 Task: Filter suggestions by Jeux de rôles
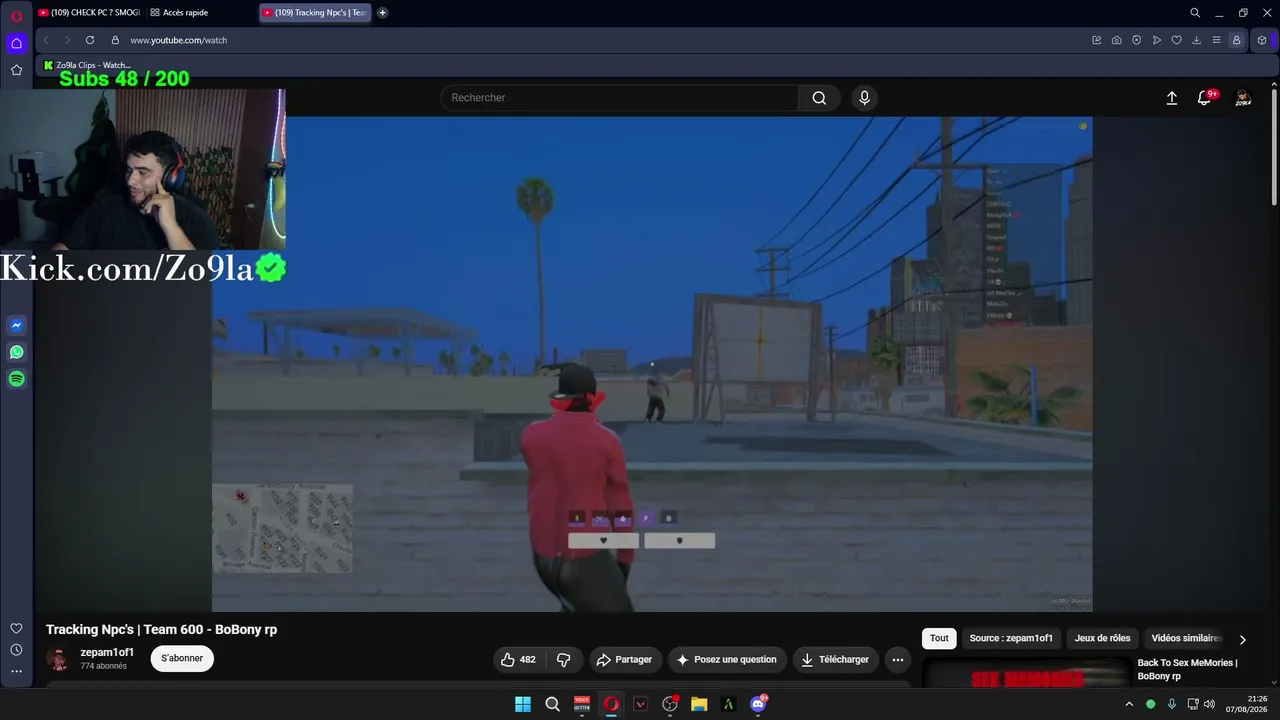[x=1102, y=638]
